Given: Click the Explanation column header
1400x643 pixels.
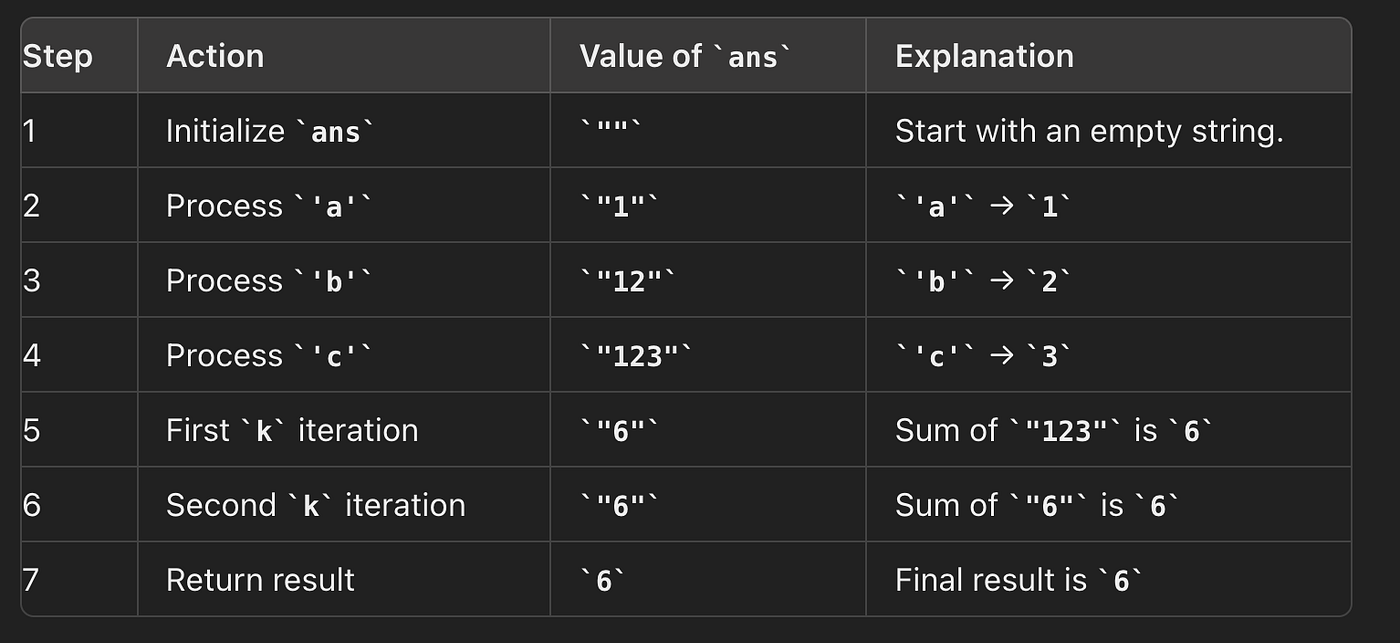Looking at the screenshot, I should [x=984, y=56].
